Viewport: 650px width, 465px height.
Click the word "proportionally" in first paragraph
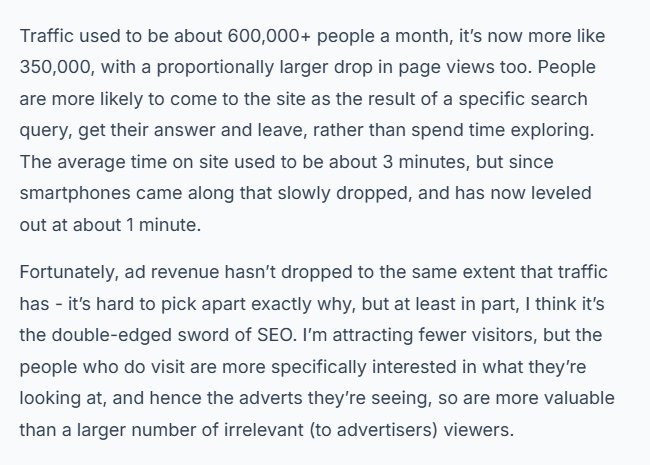(215, 68)
